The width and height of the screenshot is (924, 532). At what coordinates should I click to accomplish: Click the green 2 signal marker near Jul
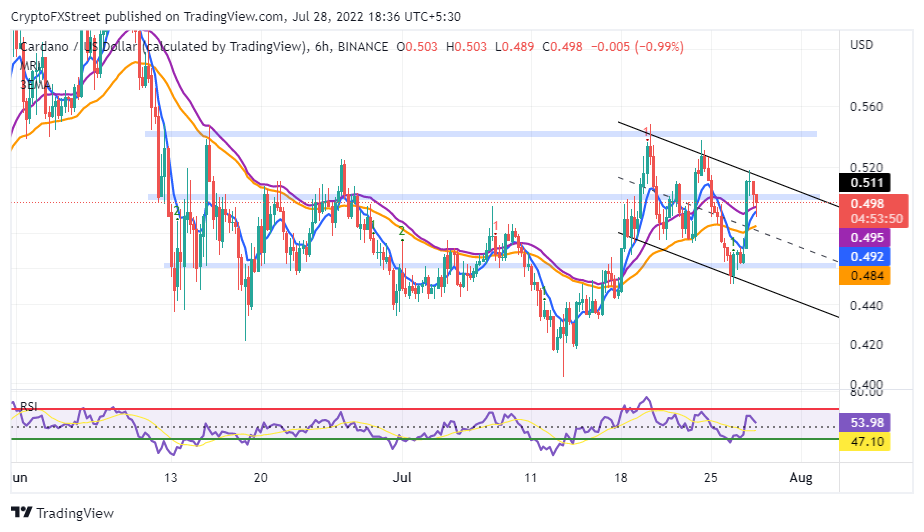(402, 231)
